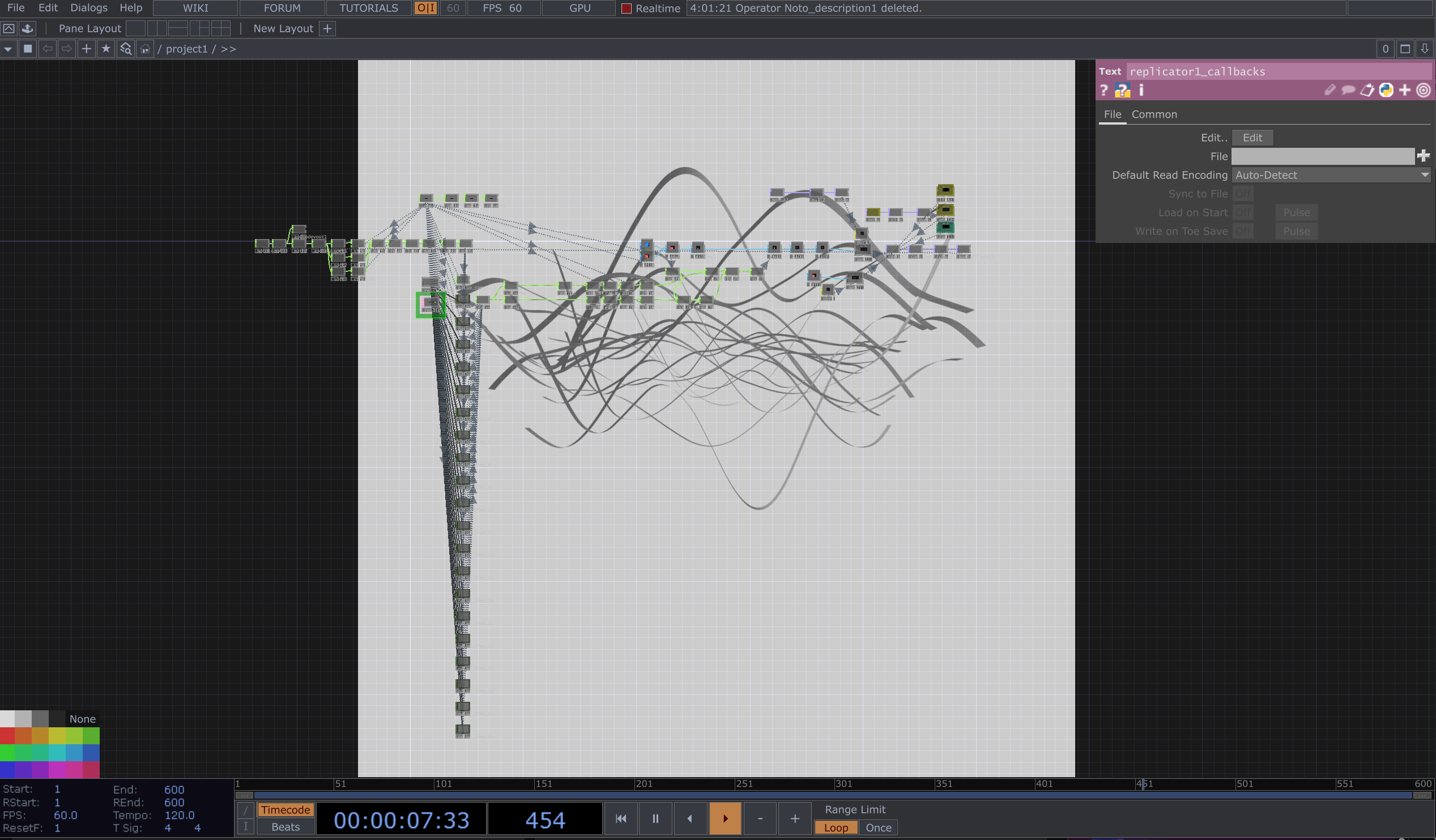
Task: Turn on Sync to File
Action: pyautogui.click(x=1243, y=193)
